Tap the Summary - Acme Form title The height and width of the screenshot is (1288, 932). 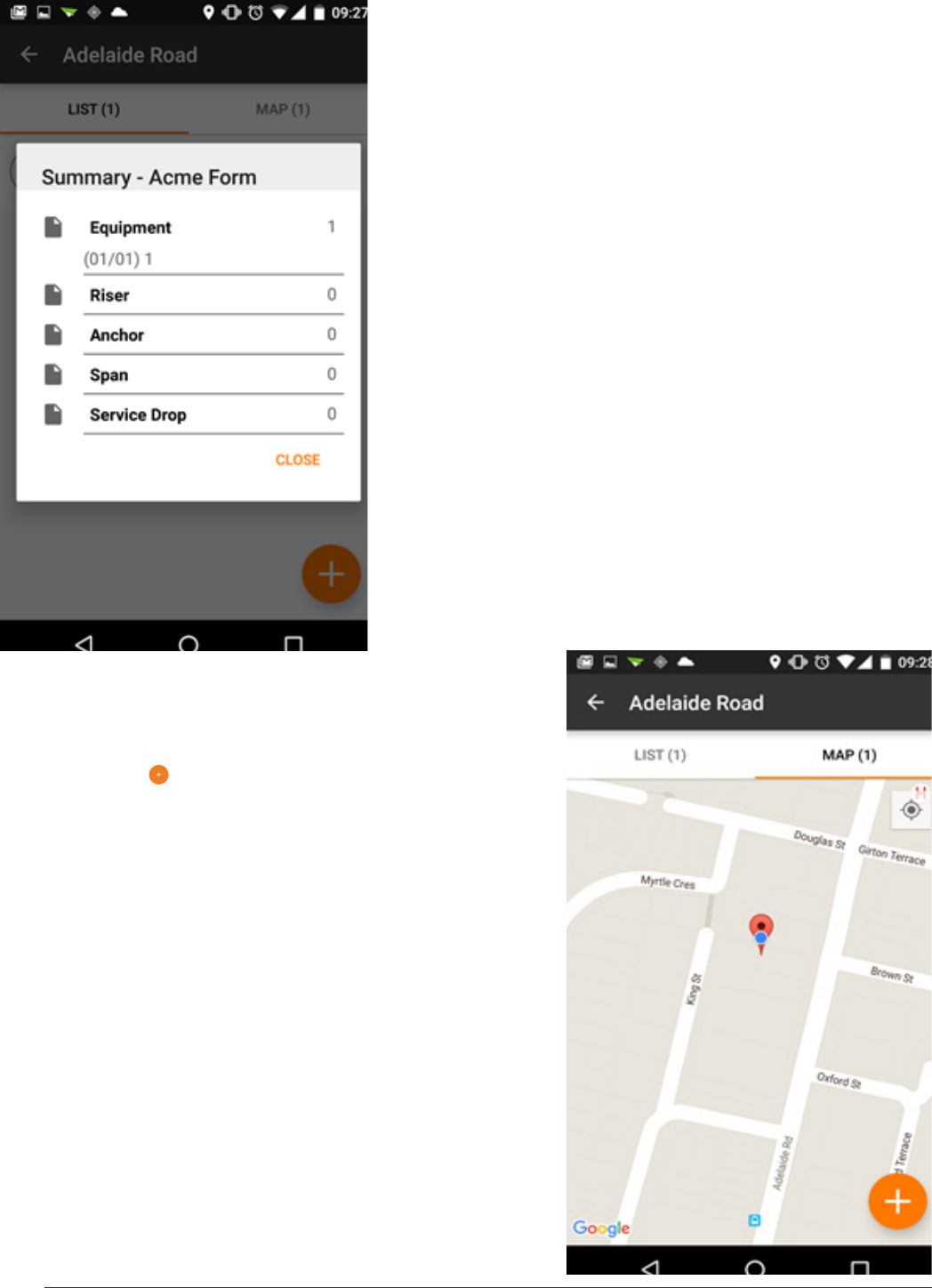(149, 177)
